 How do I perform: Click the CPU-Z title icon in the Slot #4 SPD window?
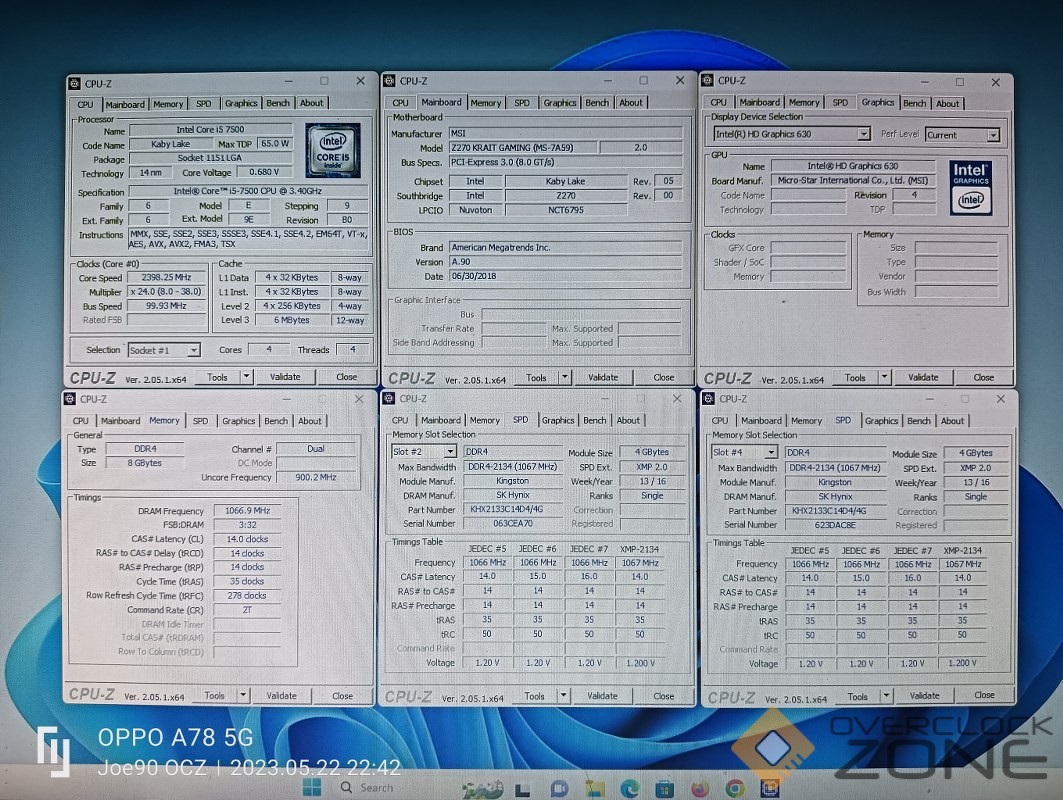tap(708, 399)
